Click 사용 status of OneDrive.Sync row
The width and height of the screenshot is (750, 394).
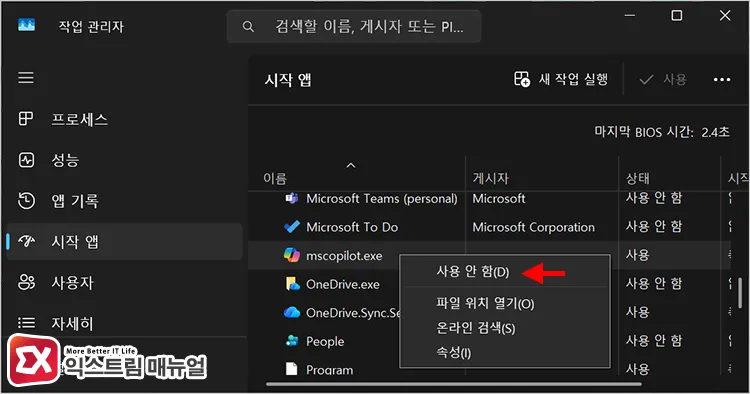[x=638, y=312]
